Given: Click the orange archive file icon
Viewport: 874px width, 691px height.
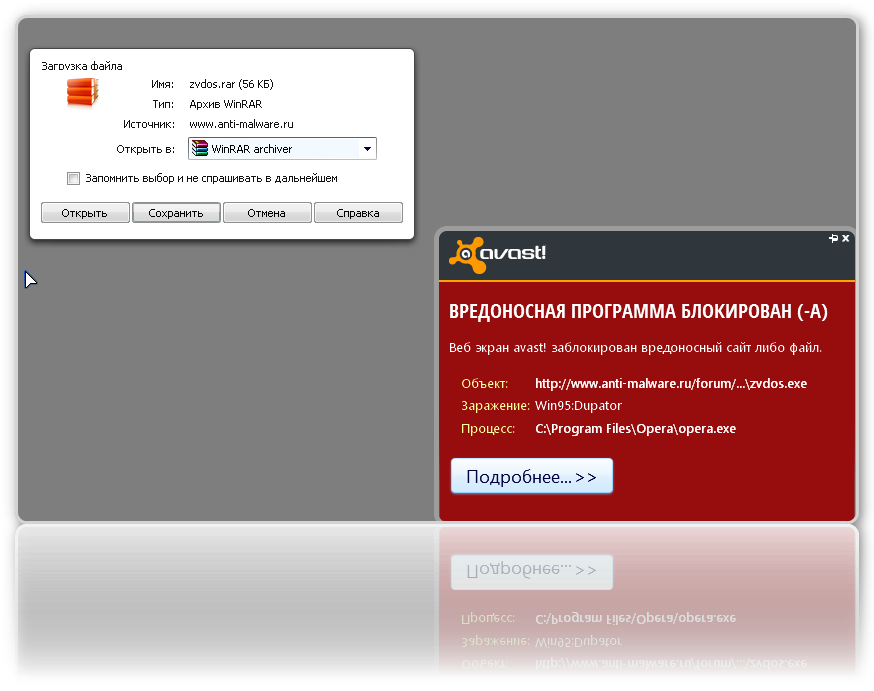Looking at the screenshot, I should click(82, 92).
